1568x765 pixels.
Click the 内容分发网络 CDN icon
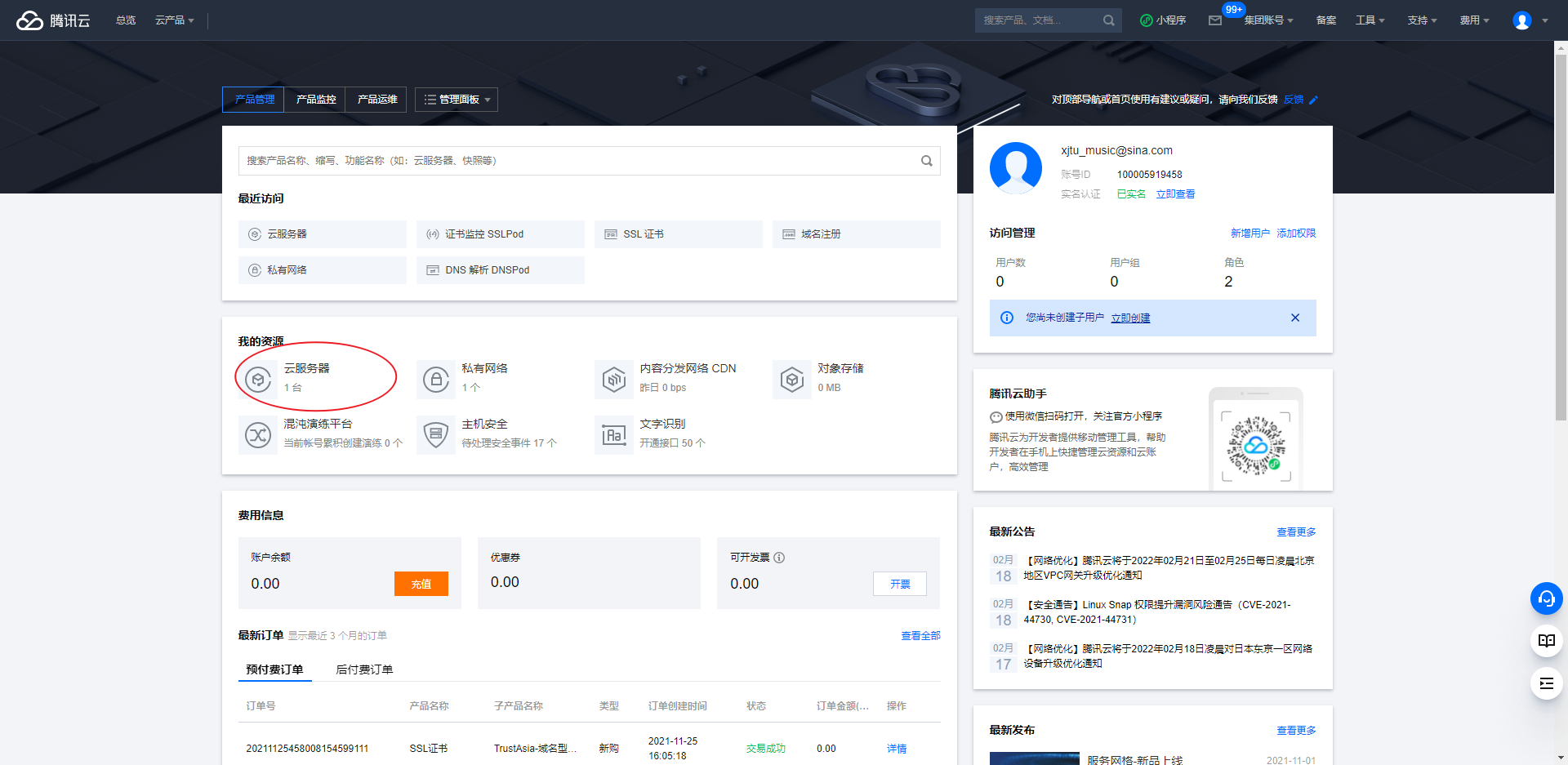tap(614, 380)
